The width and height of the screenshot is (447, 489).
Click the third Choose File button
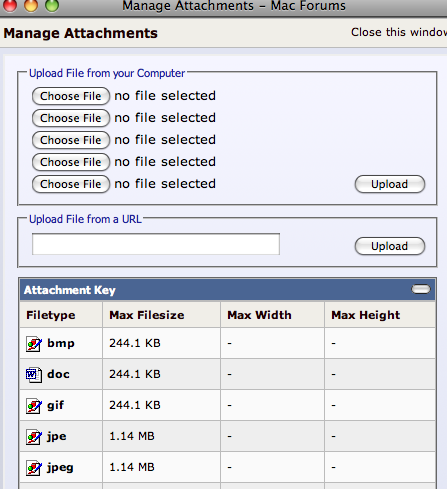pos(71,140)
